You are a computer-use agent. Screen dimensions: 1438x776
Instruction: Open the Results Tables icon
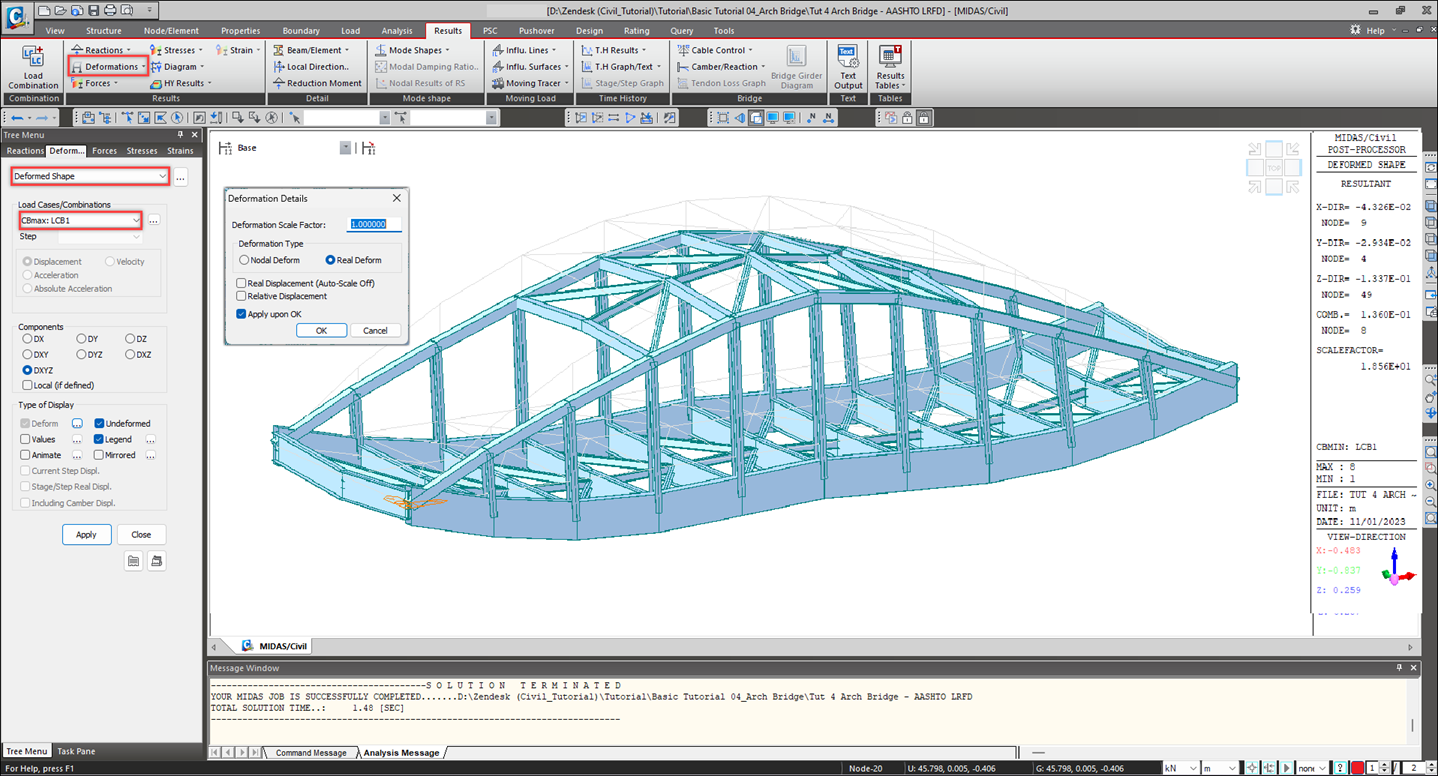point(889,67)
